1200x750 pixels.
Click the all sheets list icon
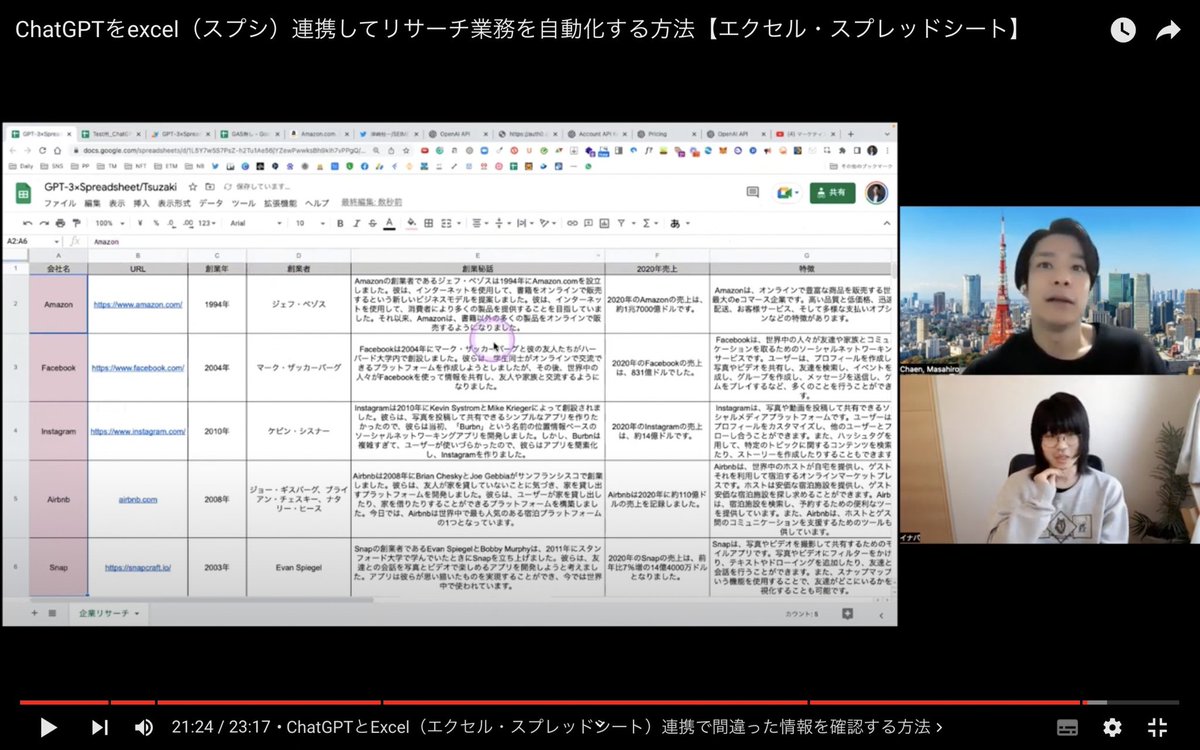[52, 612]
